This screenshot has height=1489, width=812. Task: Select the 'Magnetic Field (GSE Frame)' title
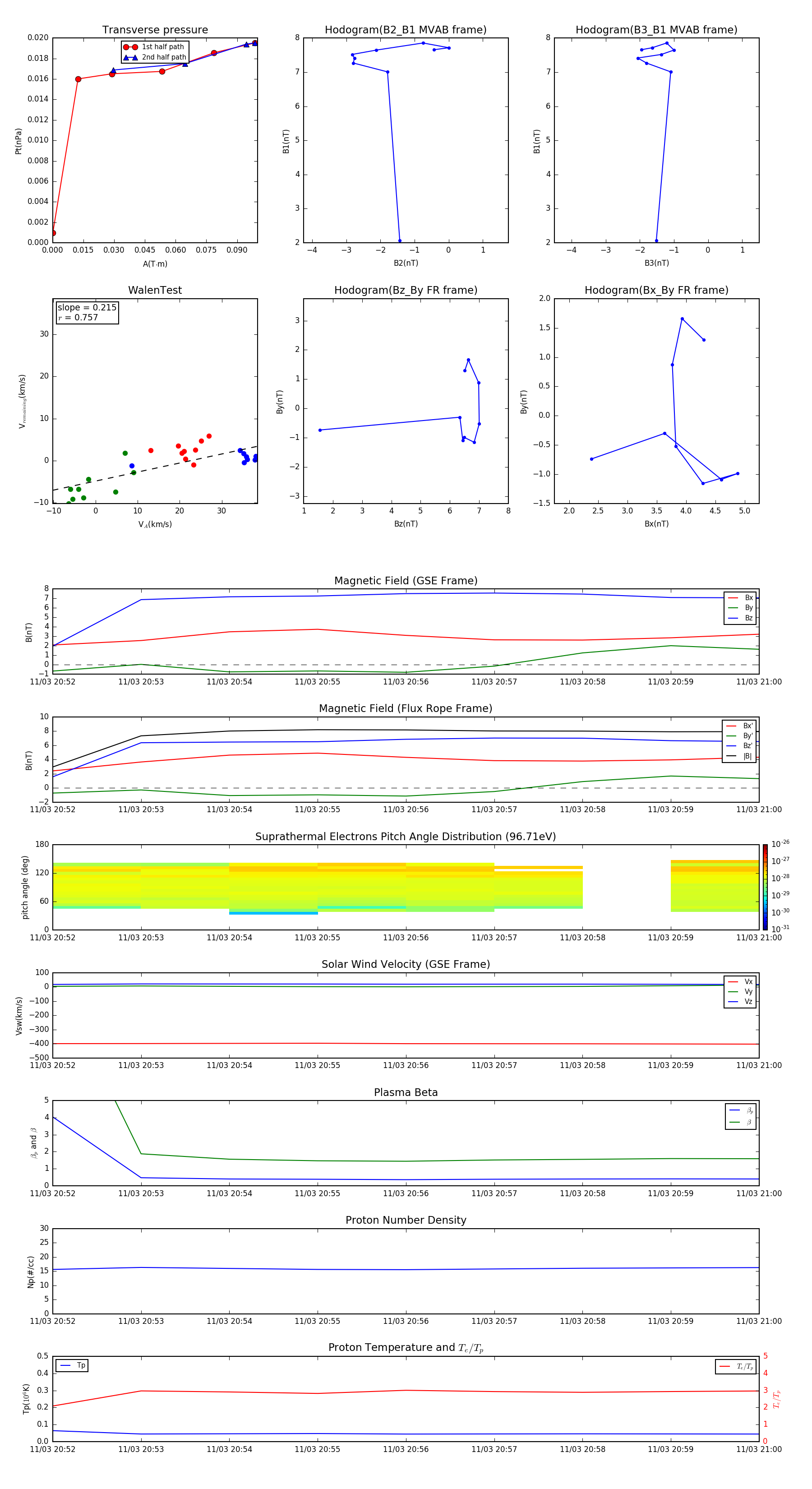pos(406,581)
